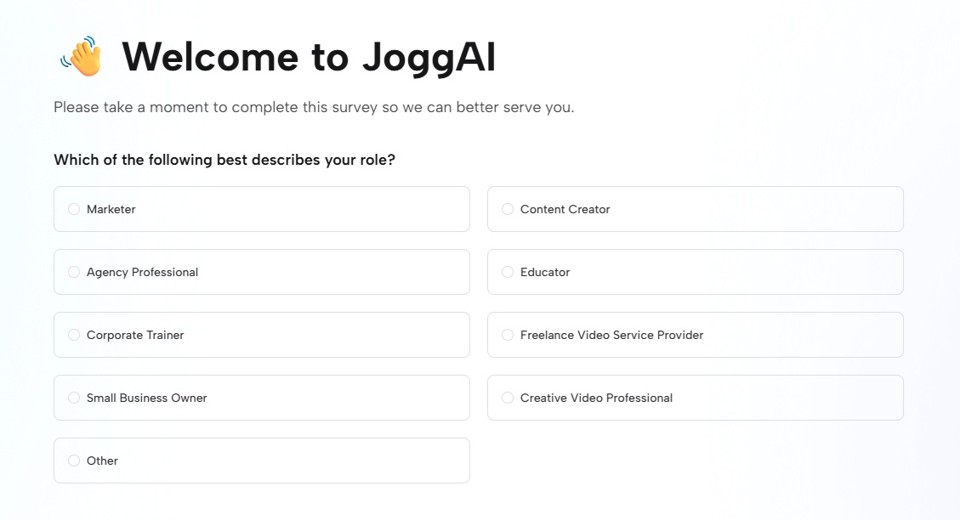Image resolution: width=960 pixels, height=520 pixels.
Task: Click the survey instruction sentence below the heading
Action: pos(313,107)
